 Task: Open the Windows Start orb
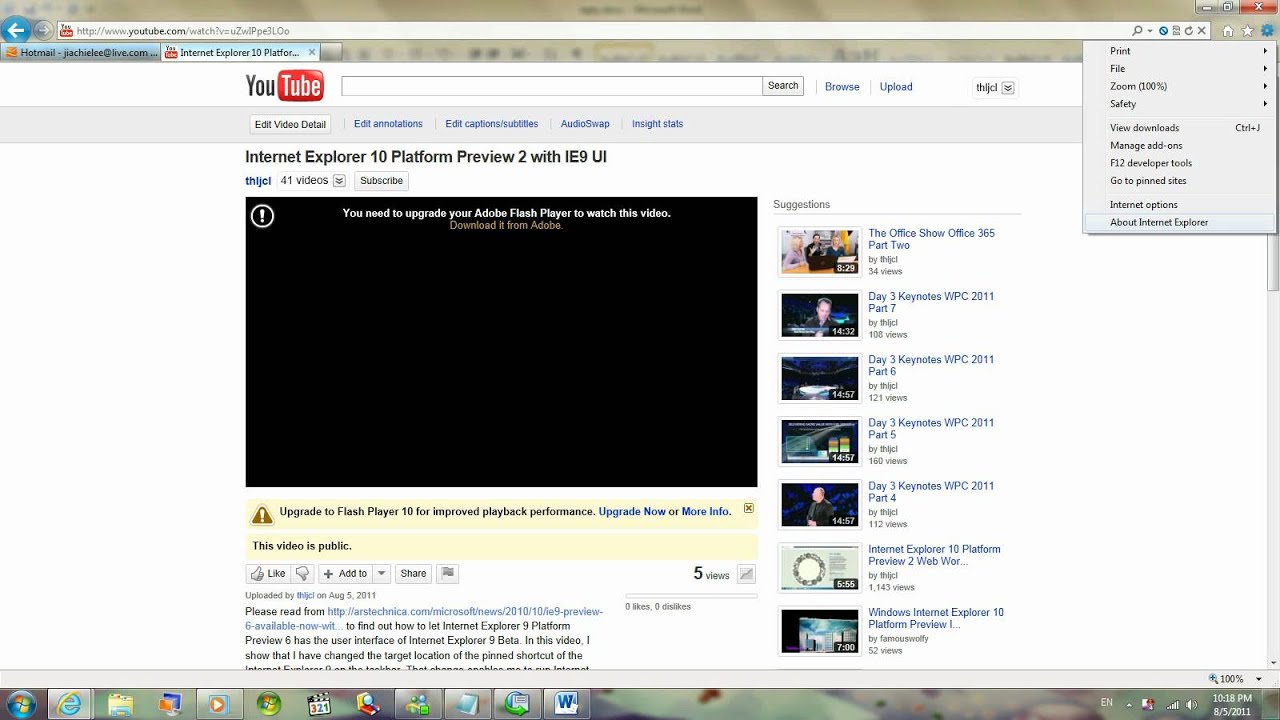tap(20, 703)
